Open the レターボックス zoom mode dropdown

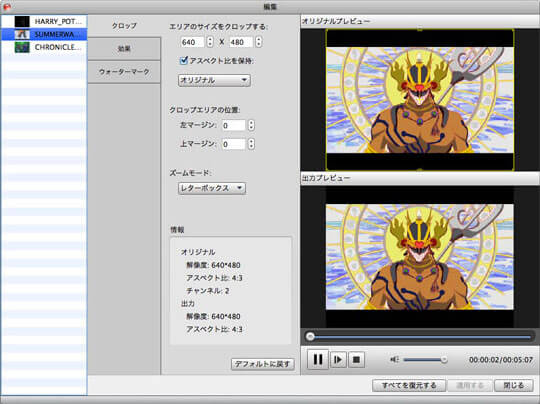(x=212, y=188)
